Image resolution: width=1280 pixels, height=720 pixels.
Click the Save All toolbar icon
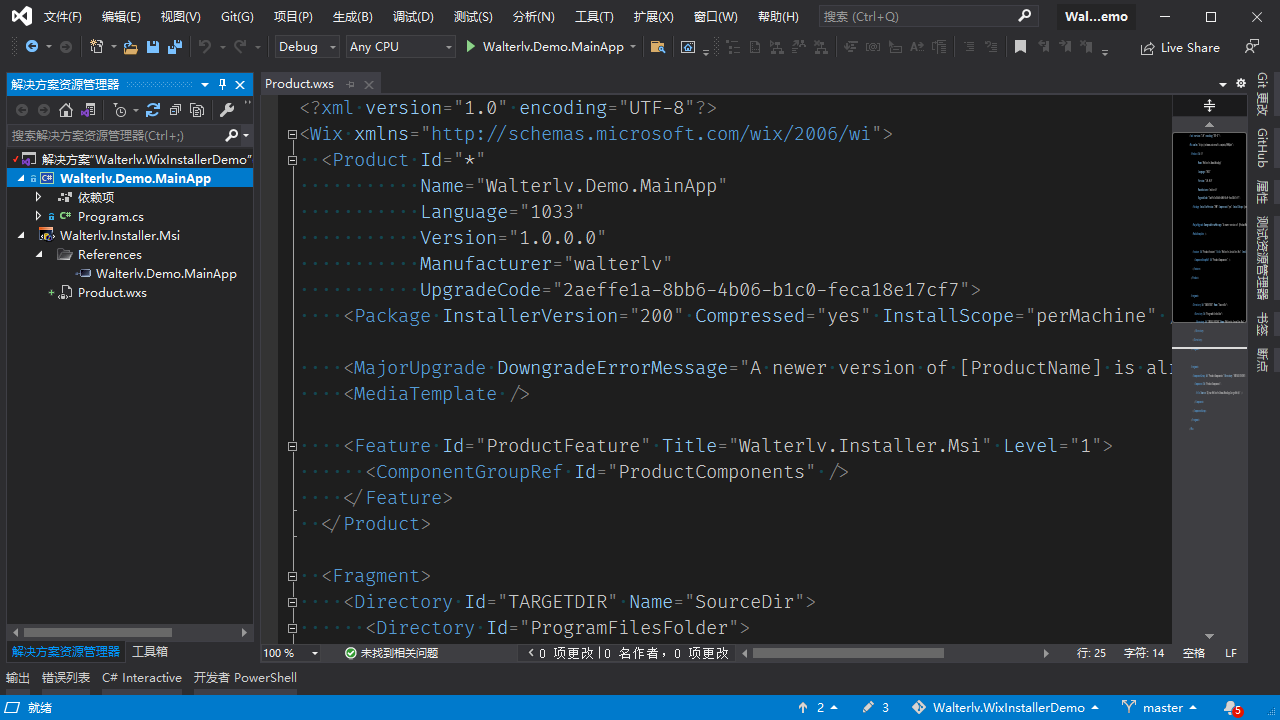(x=175, y=47)
